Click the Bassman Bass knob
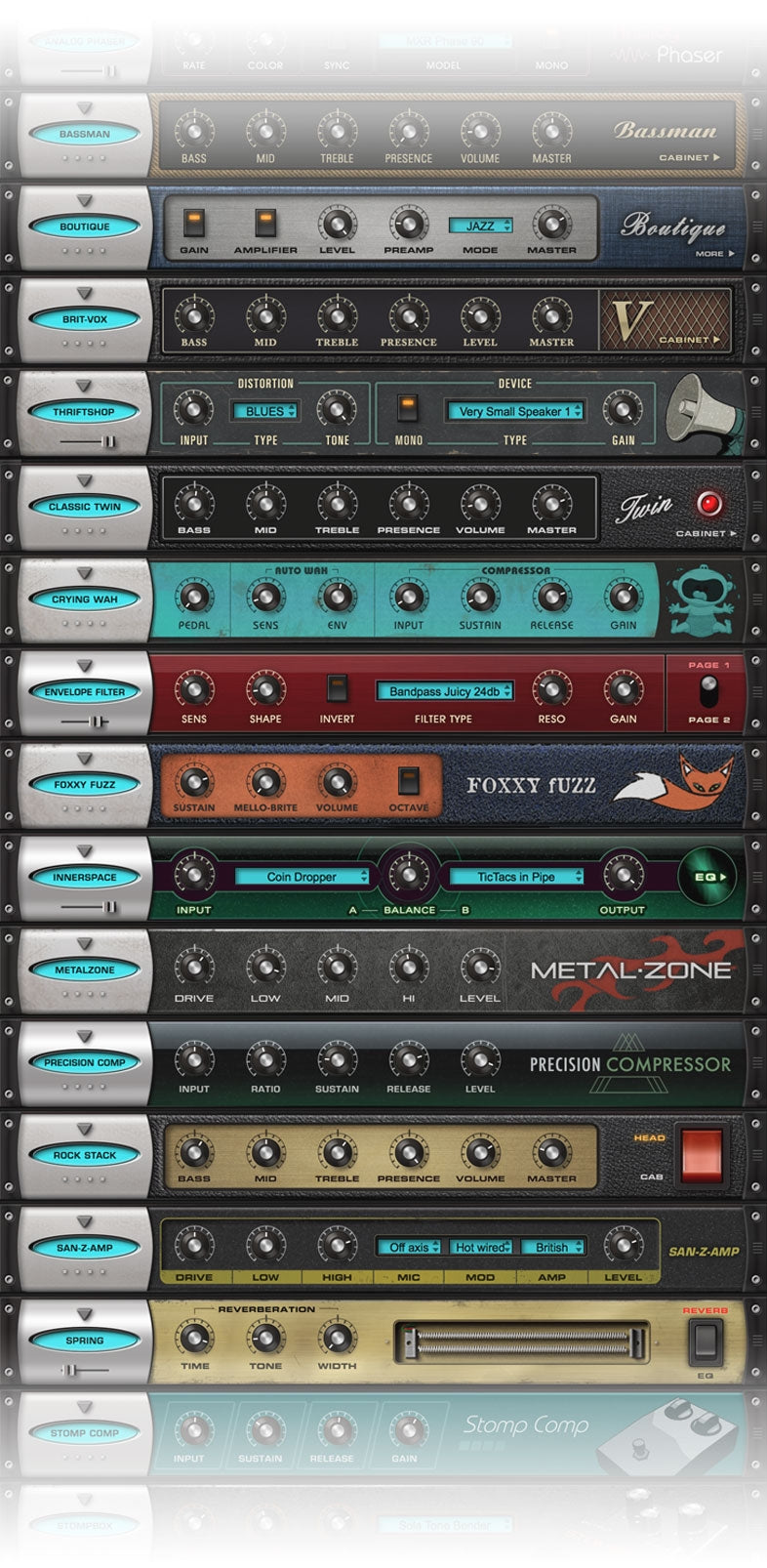 194,130
